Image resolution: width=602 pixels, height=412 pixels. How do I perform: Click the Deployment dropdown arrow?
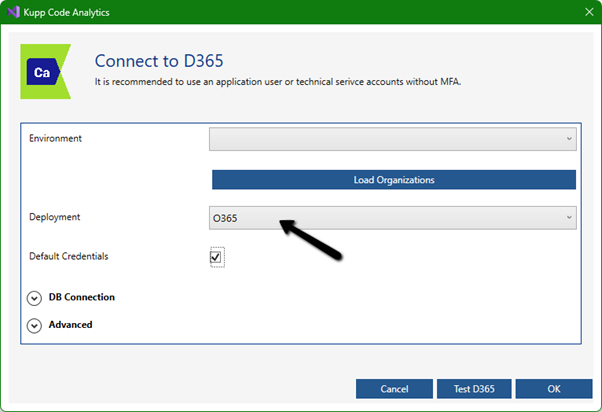[x=569, y=217]
